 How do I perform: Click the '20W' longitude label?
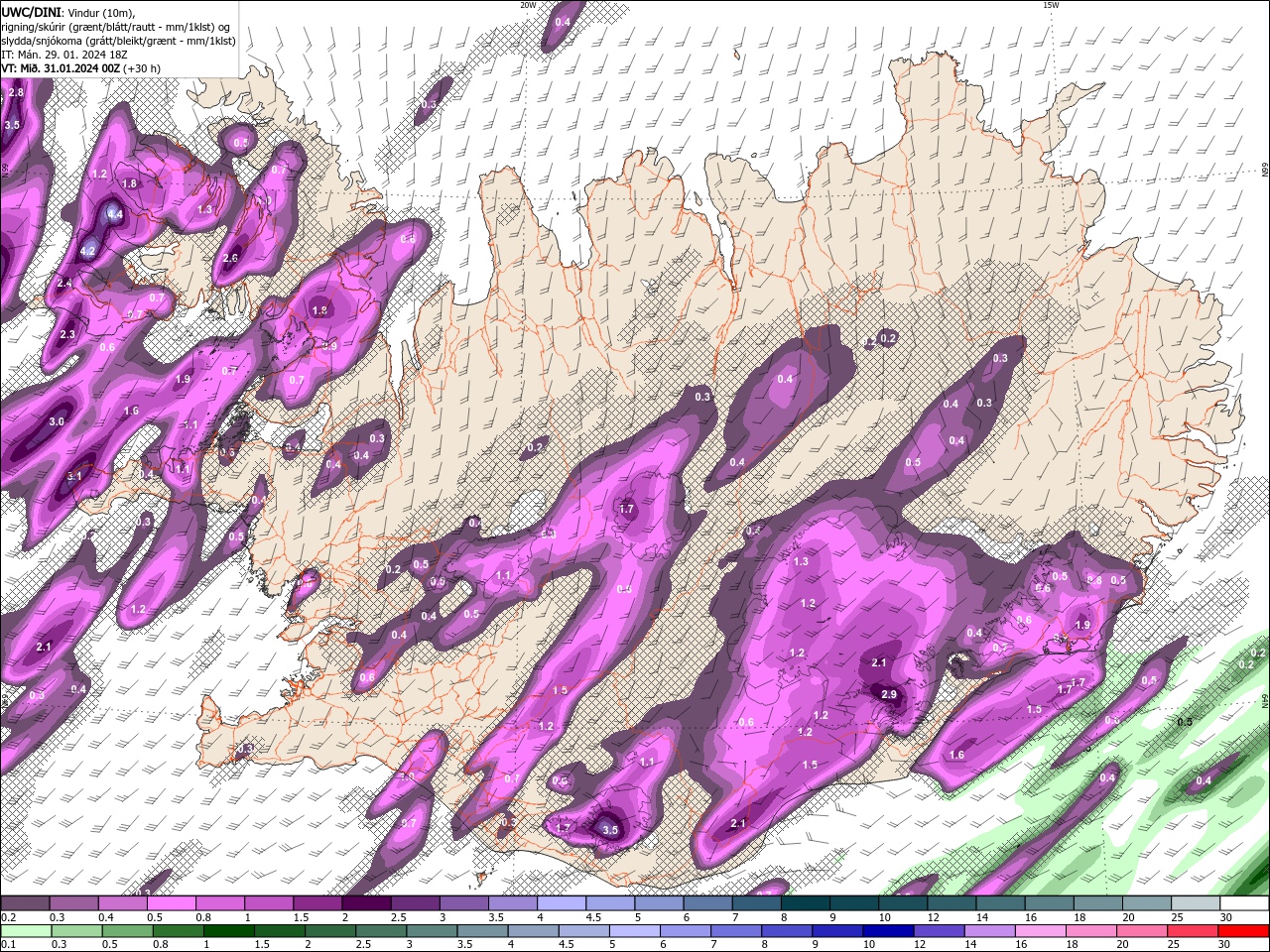point(528,5)
